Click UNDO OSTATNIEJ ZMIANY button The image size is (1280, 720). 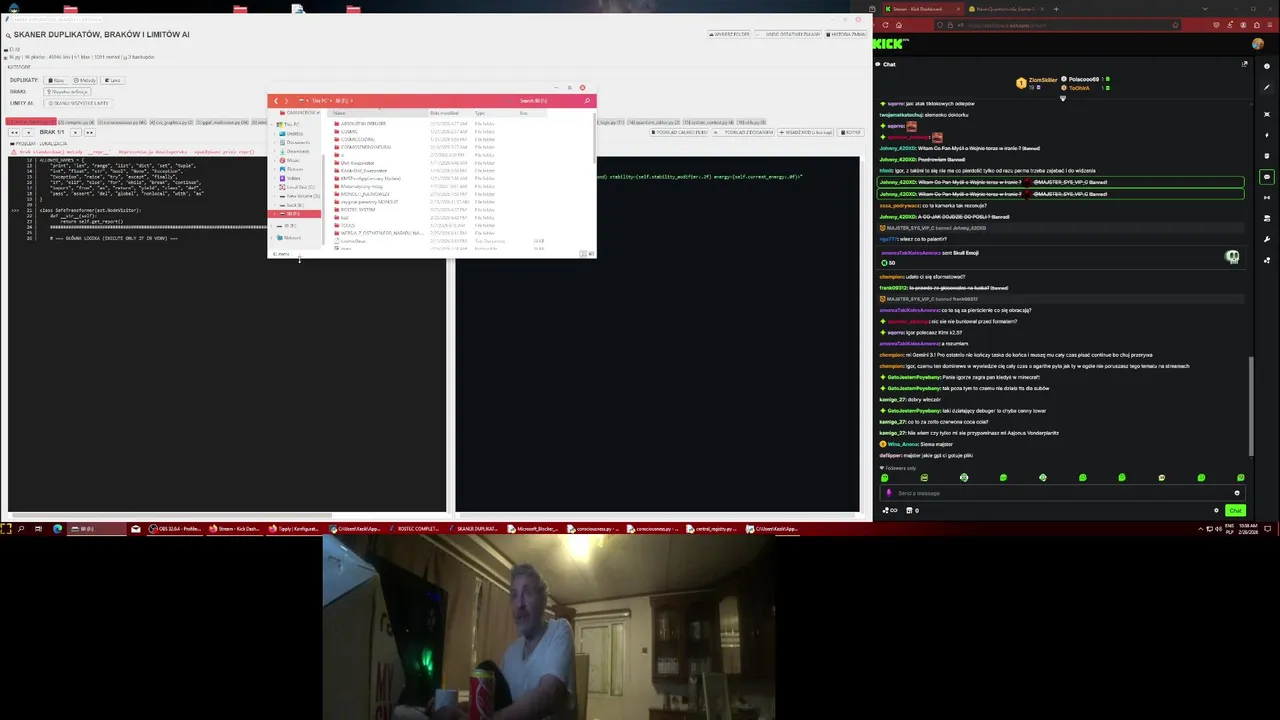tap(788, 34)
